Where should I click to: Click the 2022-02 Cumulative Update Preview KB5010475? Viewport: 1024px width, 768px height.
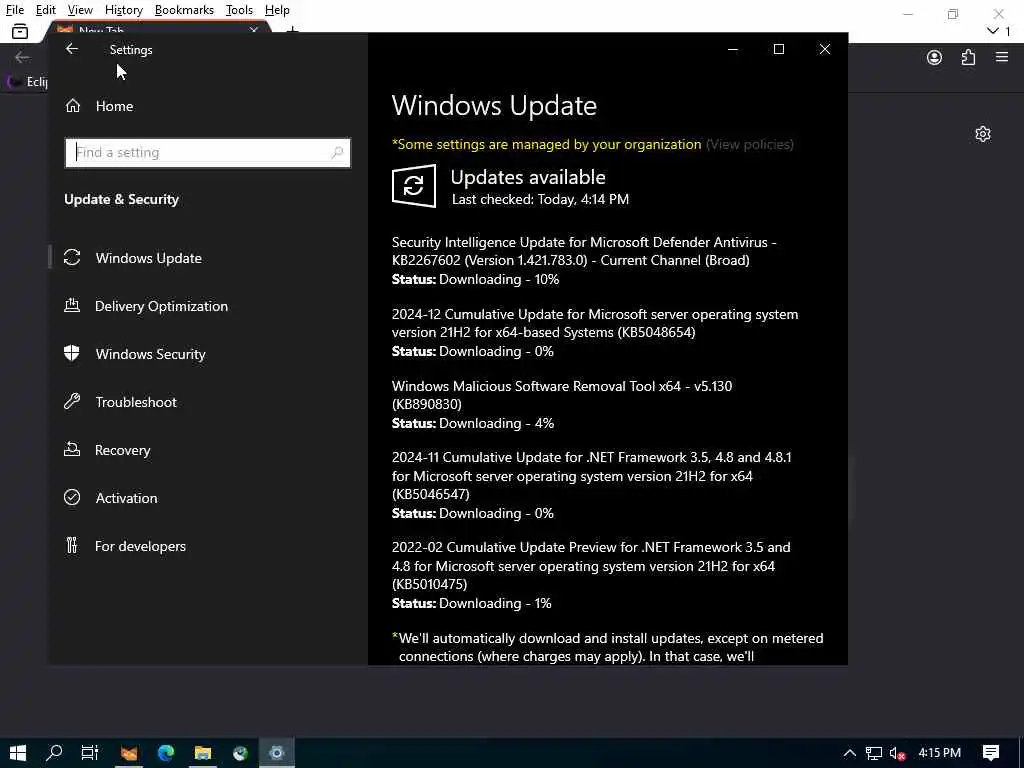click(x=591, y=566)
